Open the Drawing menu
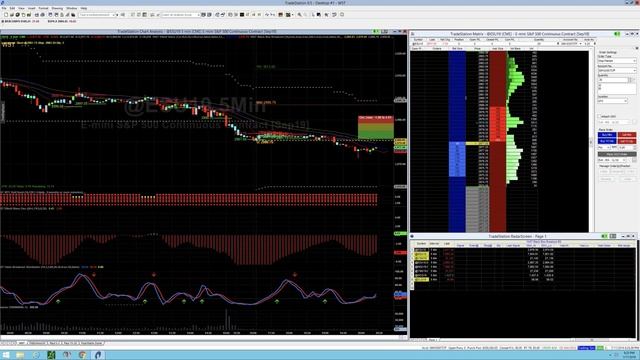 pos(57,8)
